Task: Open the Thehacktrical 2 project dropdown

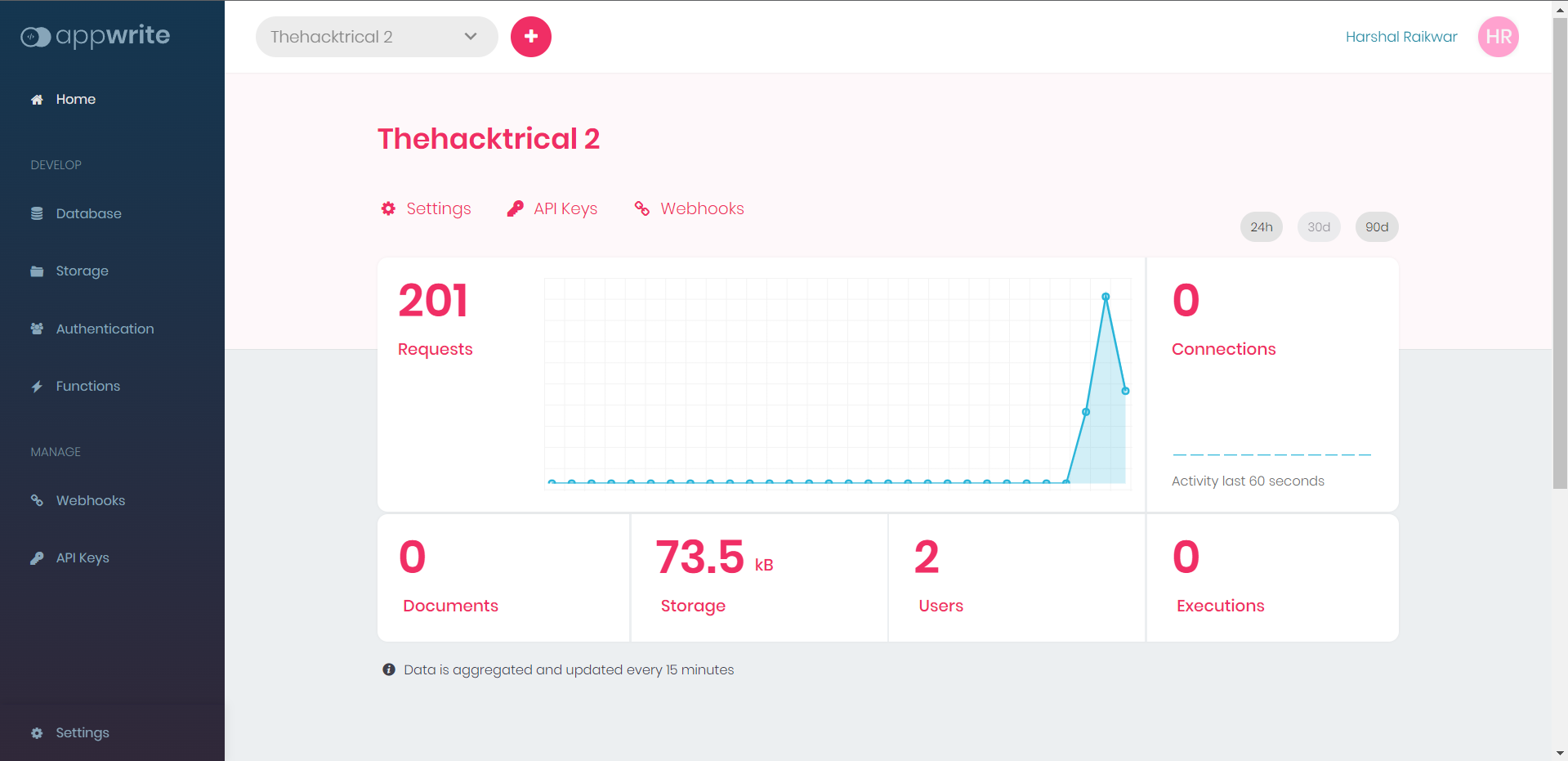Action: (377, 37)
